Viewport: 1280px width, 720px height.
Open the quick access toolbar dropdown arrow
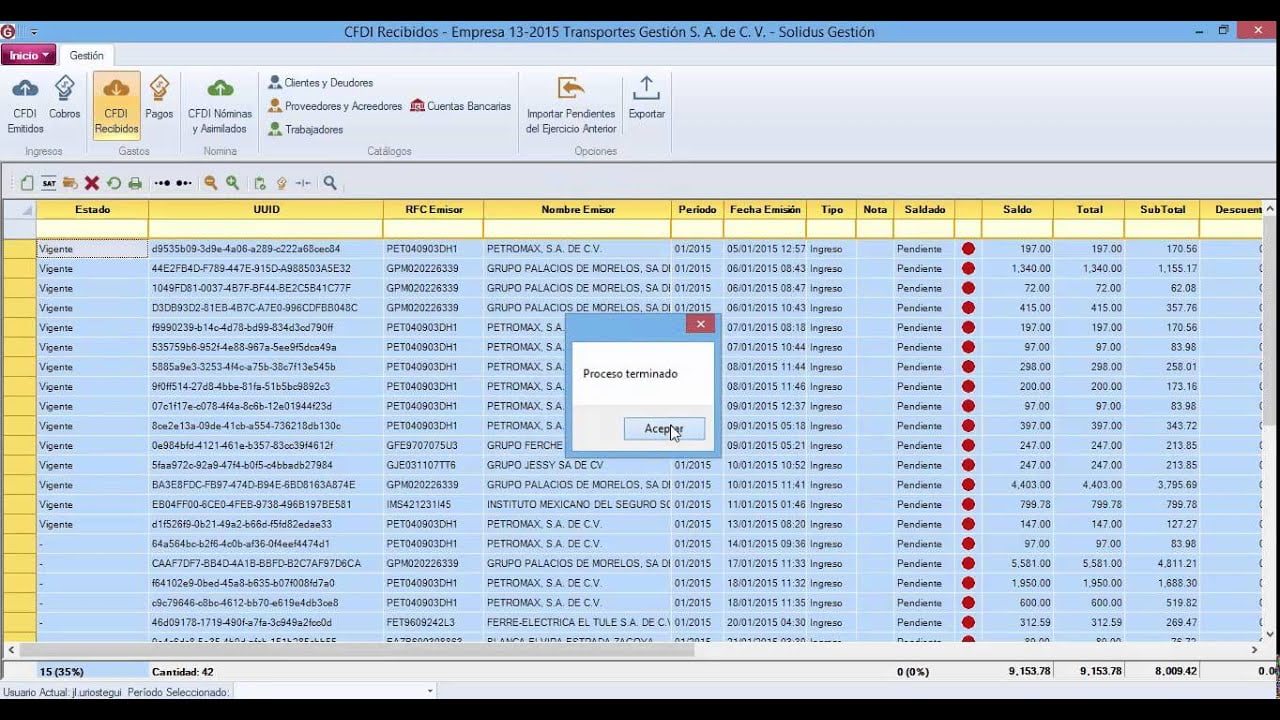tap(34, 32)
